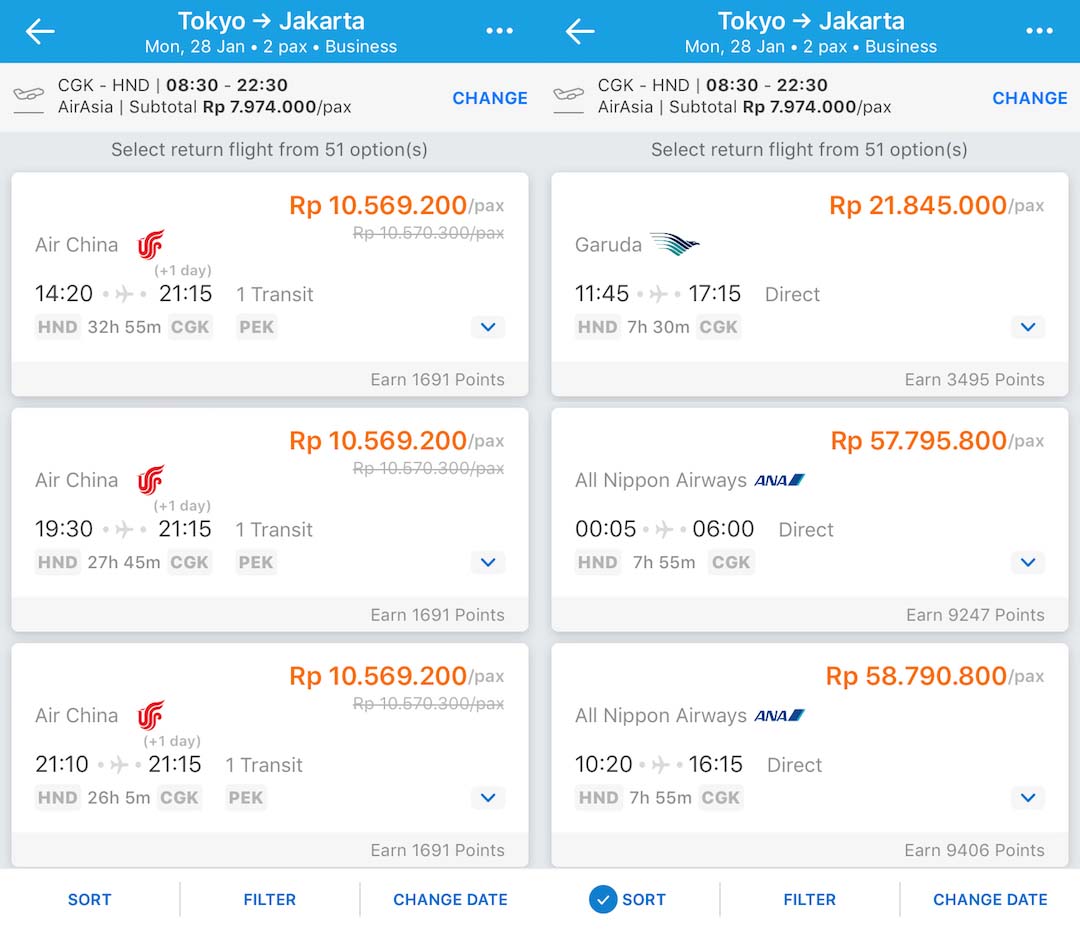Click the back arrow on the left panel

pos(40,31)
